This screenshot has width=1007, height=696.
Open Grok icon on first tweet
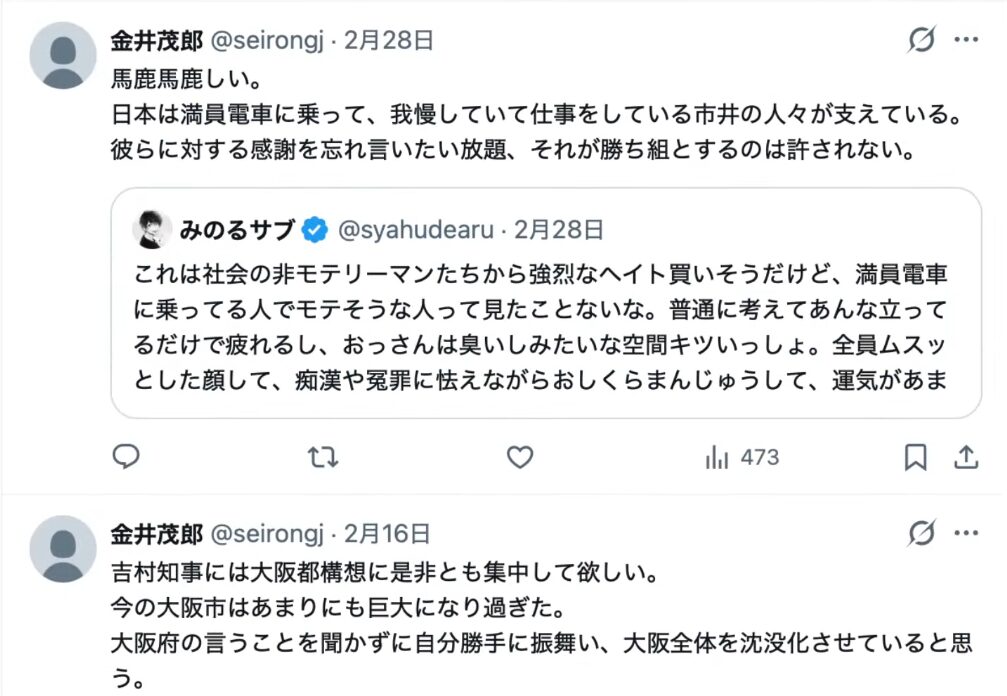coord(921,41)
